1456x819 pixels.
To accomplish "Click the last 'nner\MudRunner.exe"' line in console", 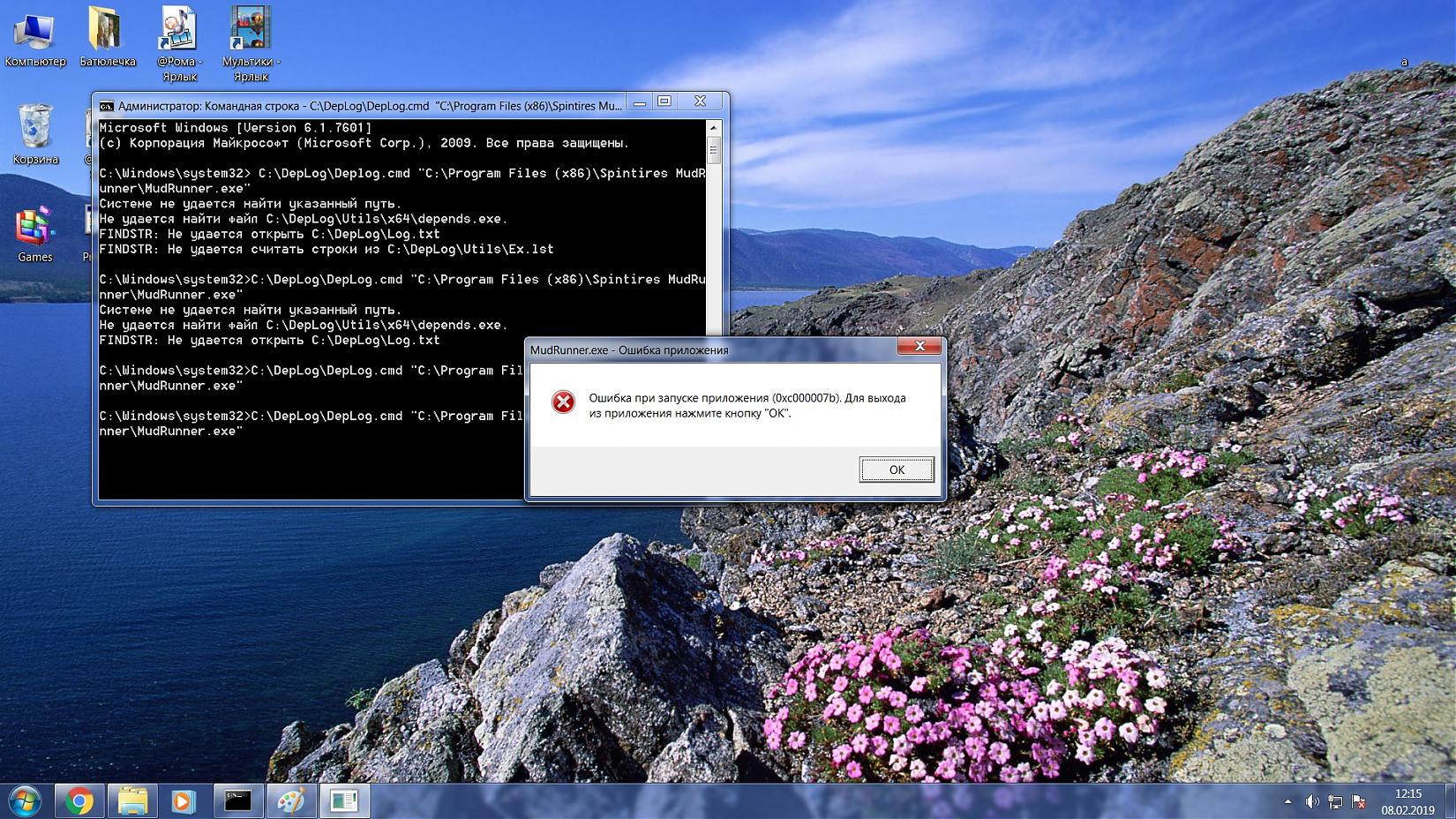I will pos(171,432).
